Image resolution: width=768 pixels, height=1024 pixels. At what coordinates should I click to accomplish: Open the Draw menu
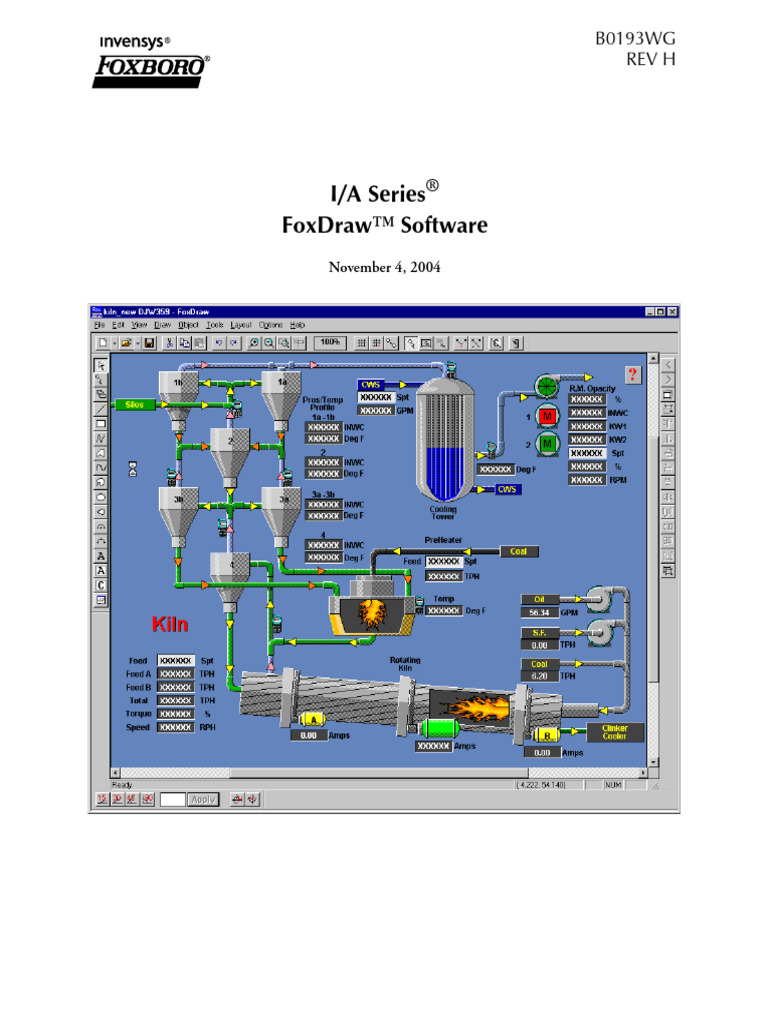[x=163, y=325]
